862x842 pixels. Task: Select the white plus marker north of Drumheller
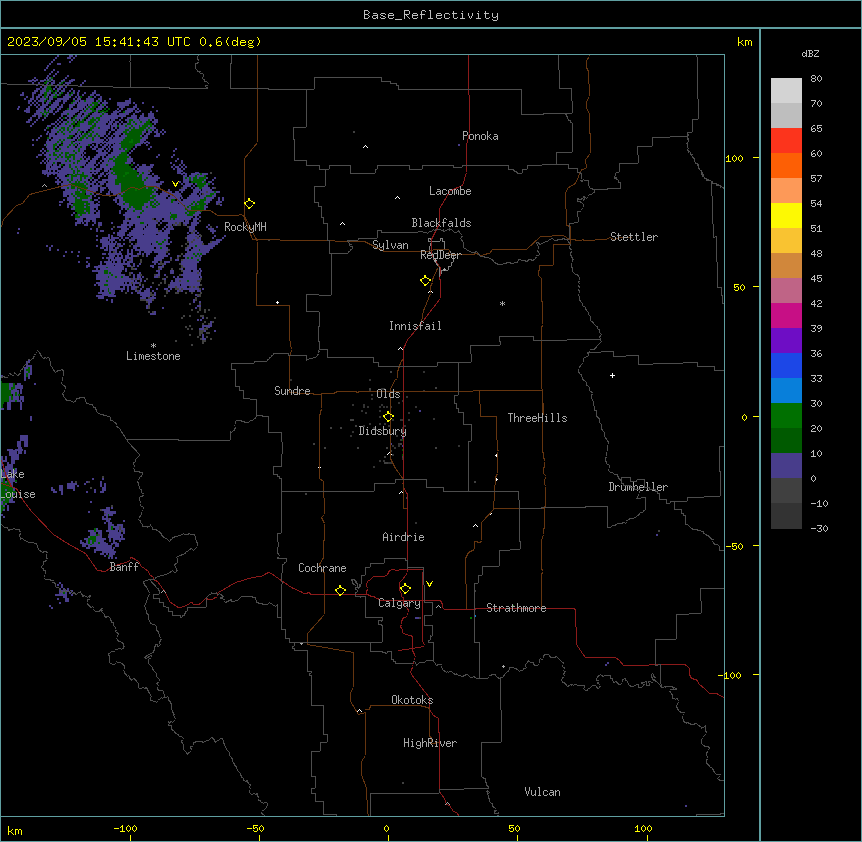tap(612, 375)
